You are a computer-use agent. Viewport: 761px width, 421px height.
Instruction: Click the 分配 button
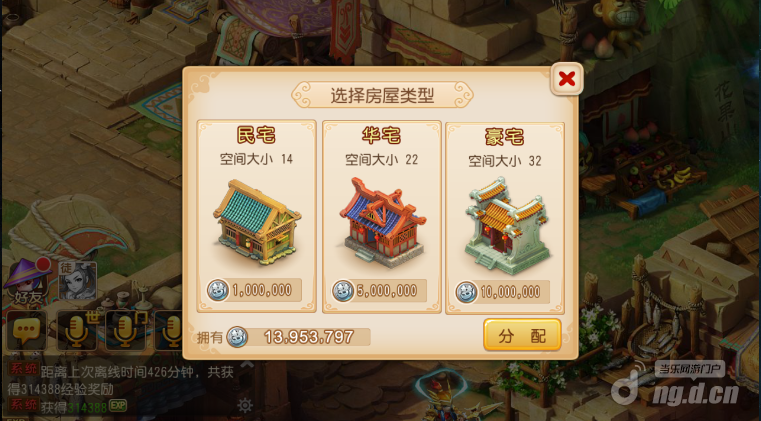(522, 335)
